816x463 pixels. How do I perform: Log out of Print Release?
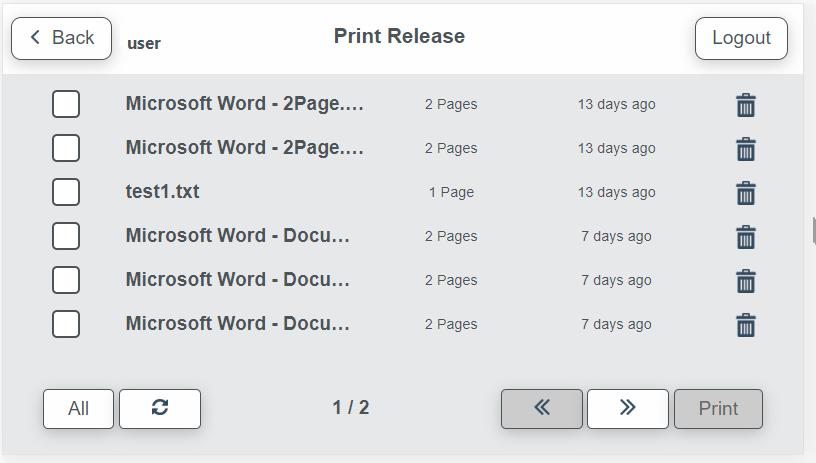pos(741,38)
